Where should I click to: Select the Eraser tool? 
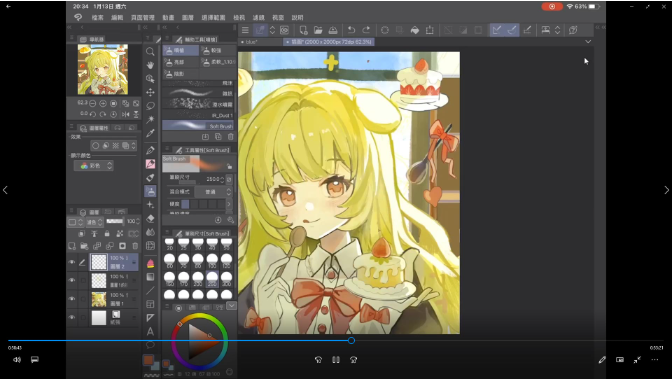(150, 219)
